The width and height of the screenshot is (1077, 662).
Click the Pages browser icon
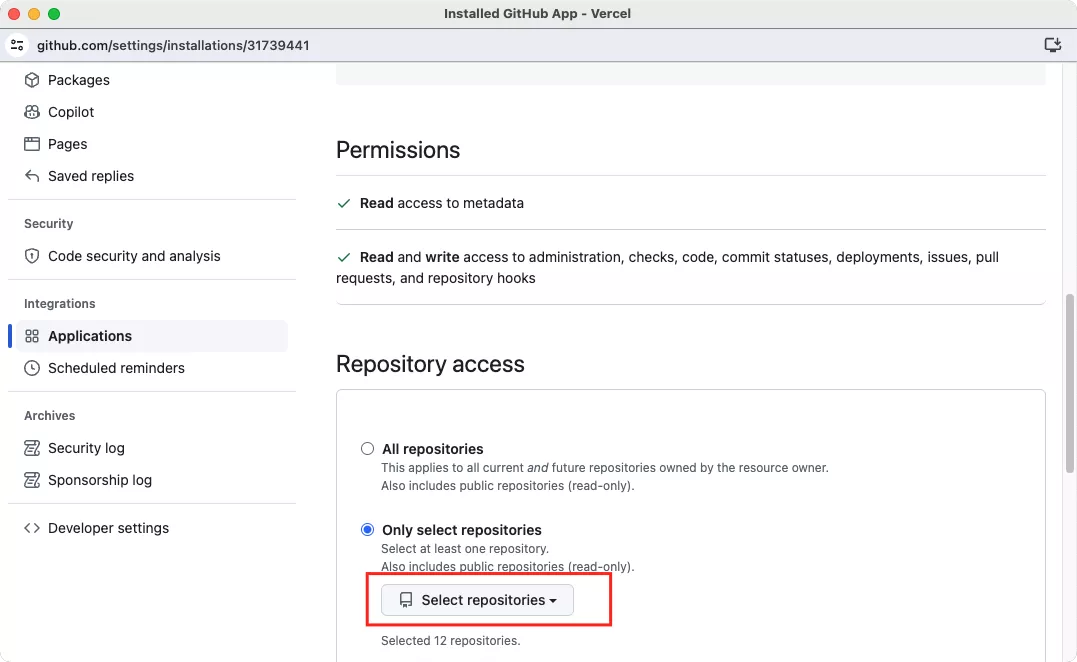[x=32, y=144]
